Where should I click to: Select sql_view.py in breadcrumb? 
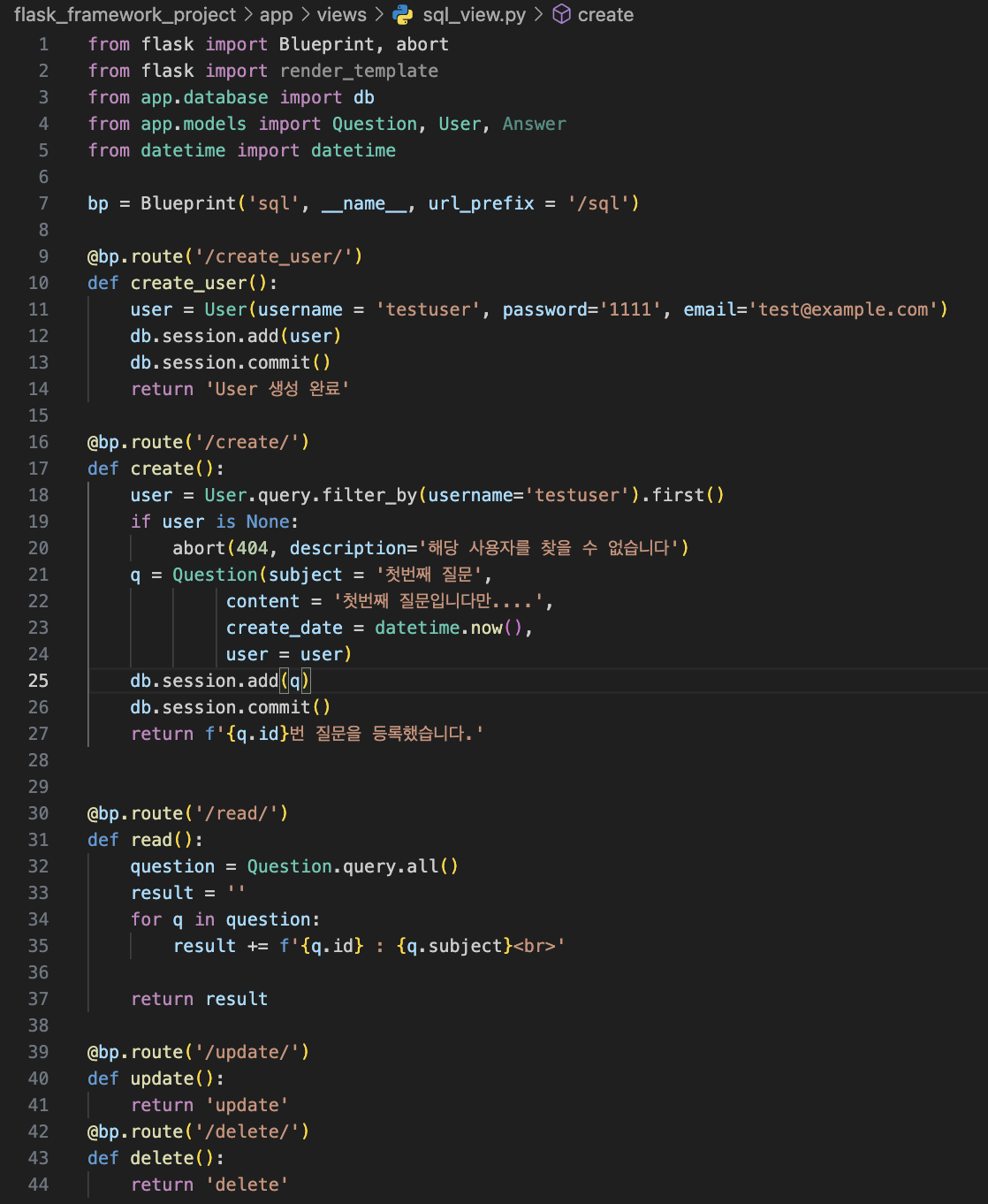click(474, 15)
